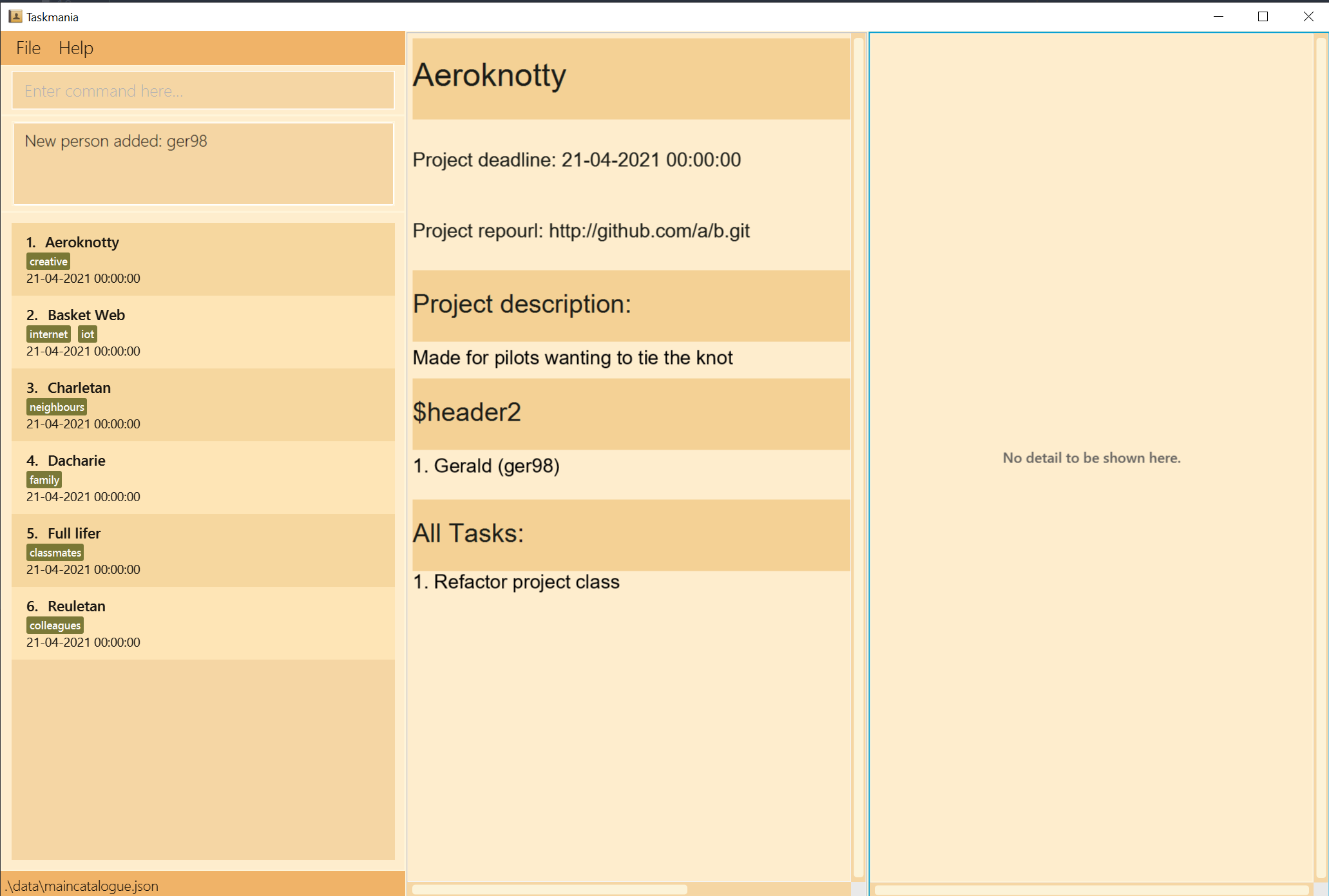
Task: Click the Aeroknotty heading in details panel
Action: tap(490, 75)
